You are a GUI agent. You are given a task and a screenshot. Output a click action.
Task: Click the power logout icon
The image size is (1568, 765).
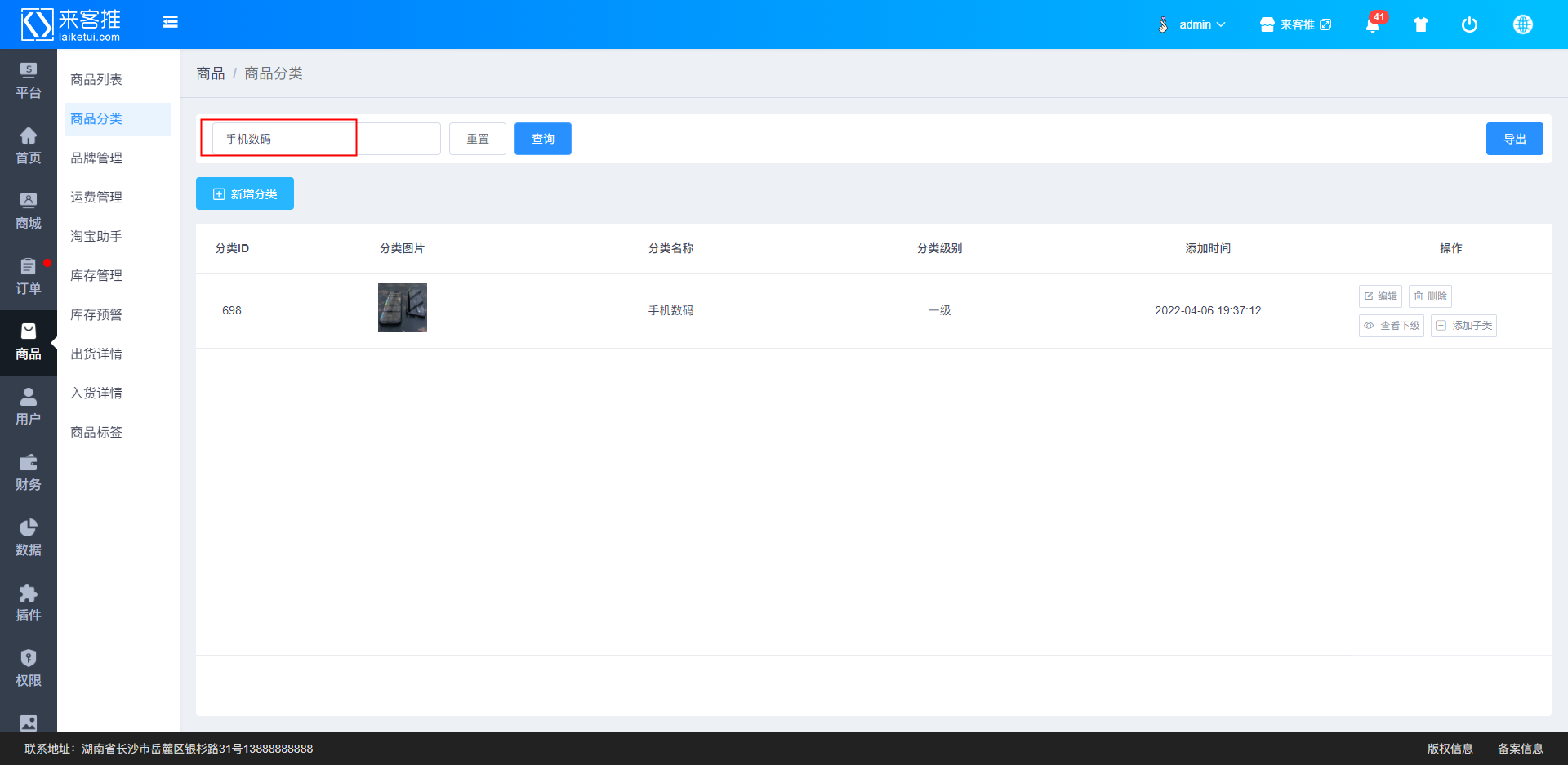[x=1469, y=24]
